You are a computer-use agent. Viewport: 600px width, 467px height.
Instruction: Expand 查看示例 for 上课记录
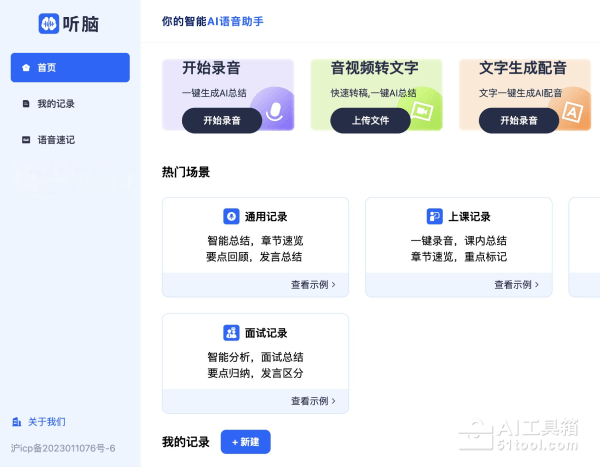point(516,285)
